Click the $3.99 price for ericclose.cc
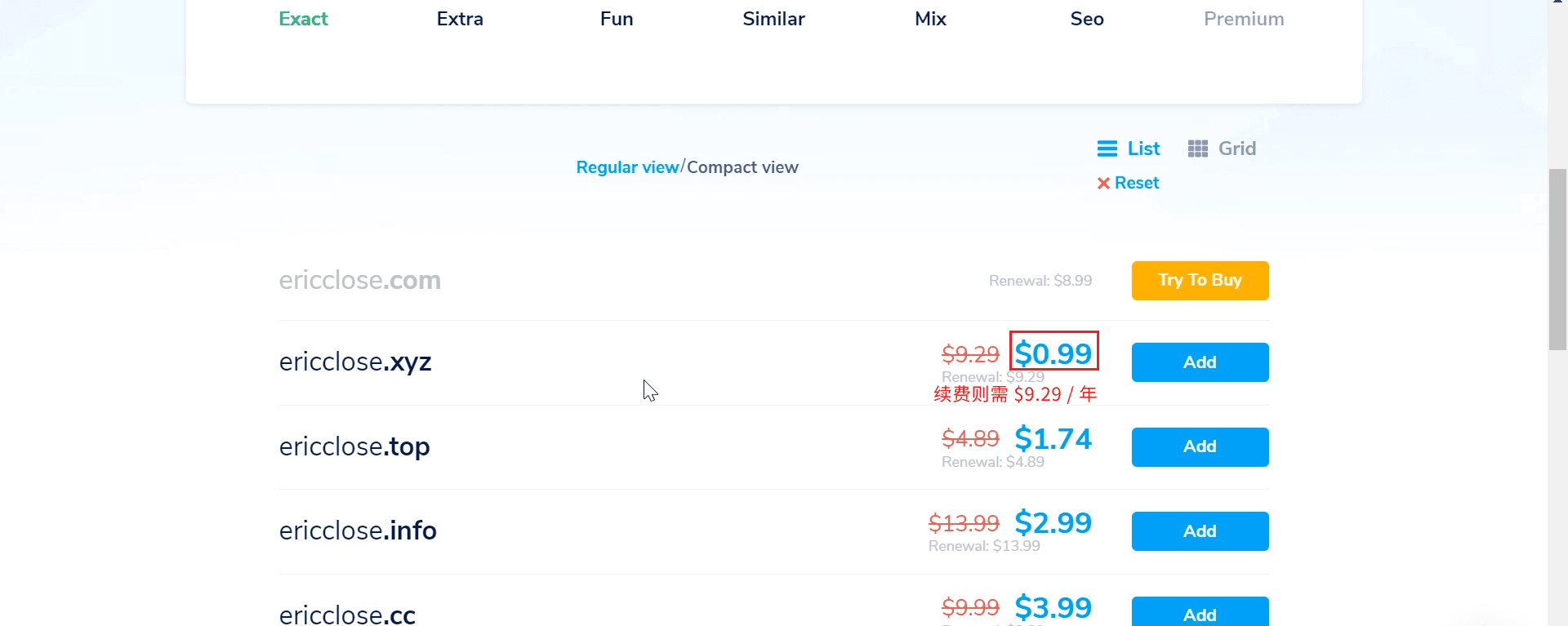The width and height of the screenshot is (1568, 626). 1053,607
